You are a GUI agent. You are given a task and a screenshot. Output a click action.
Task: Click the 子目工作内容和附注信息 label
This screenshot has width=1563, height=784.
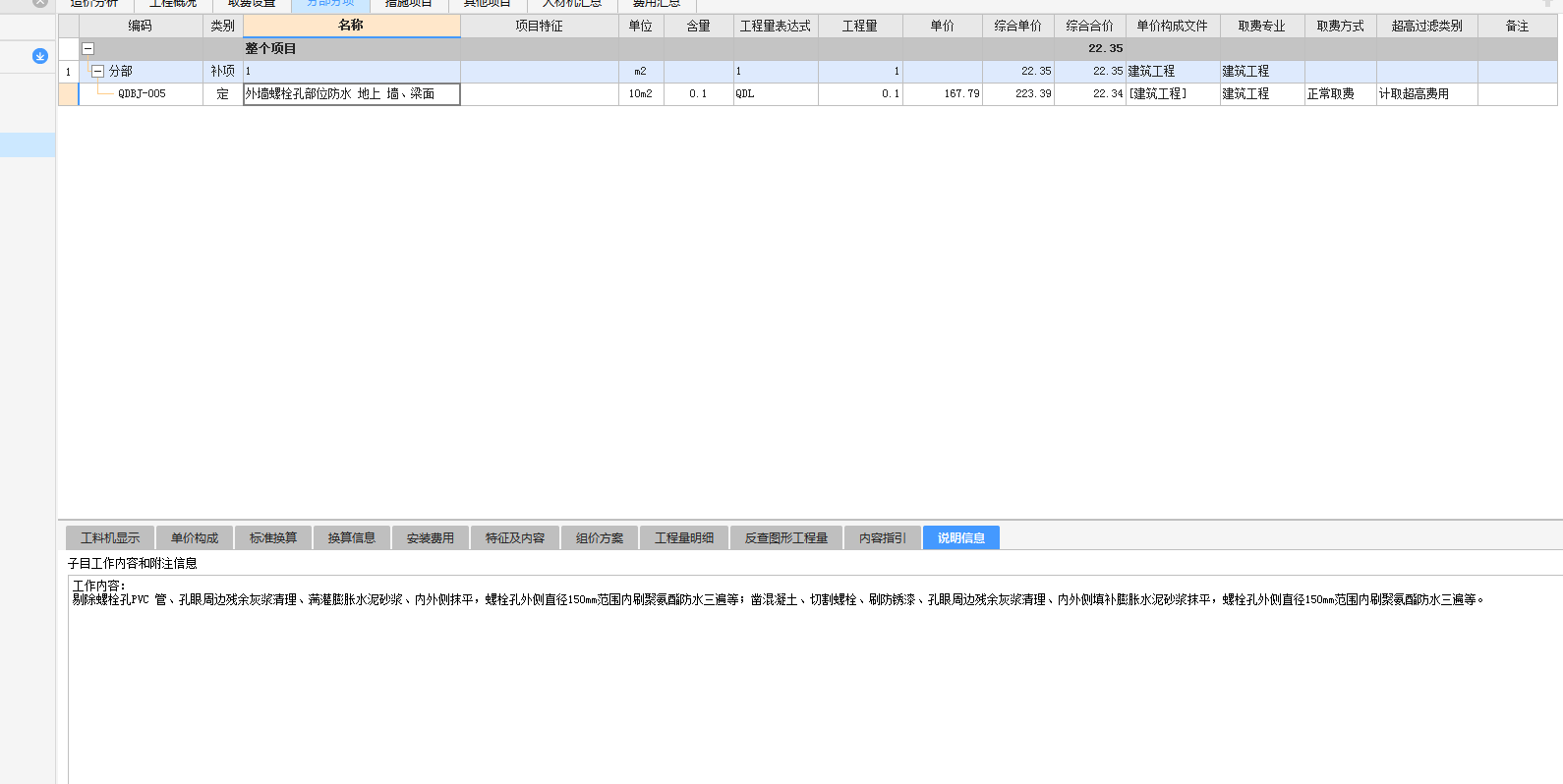[132, 563]
